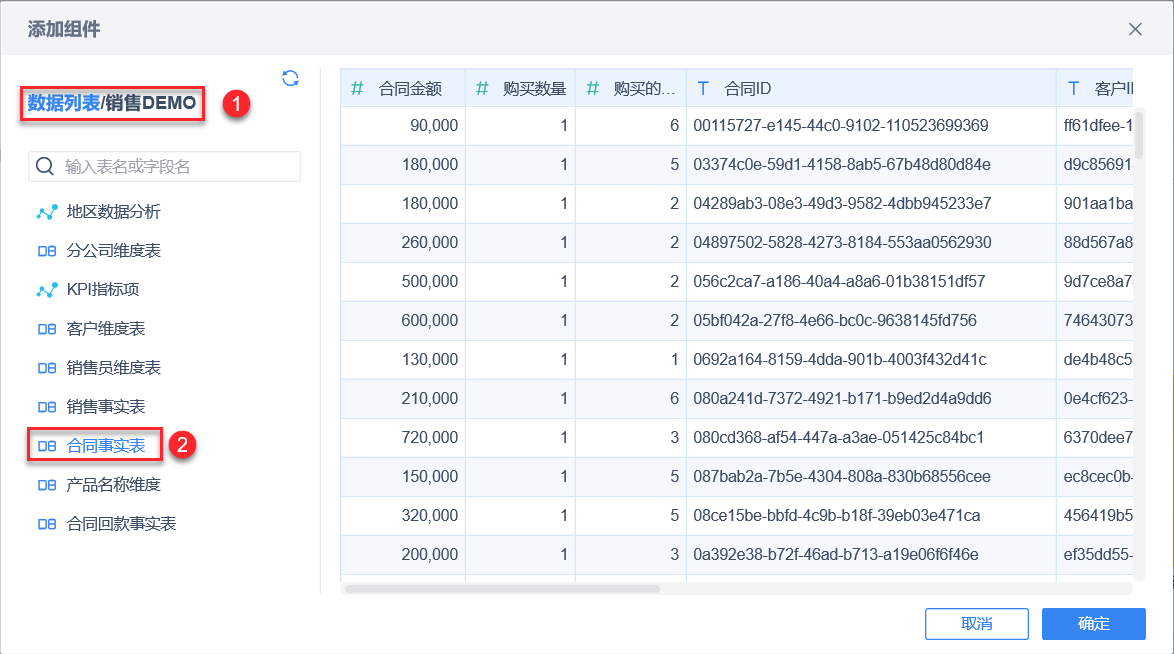Click 销售DEMO in the breadcrumb
Screen dimensions: 1174x654
150,103
